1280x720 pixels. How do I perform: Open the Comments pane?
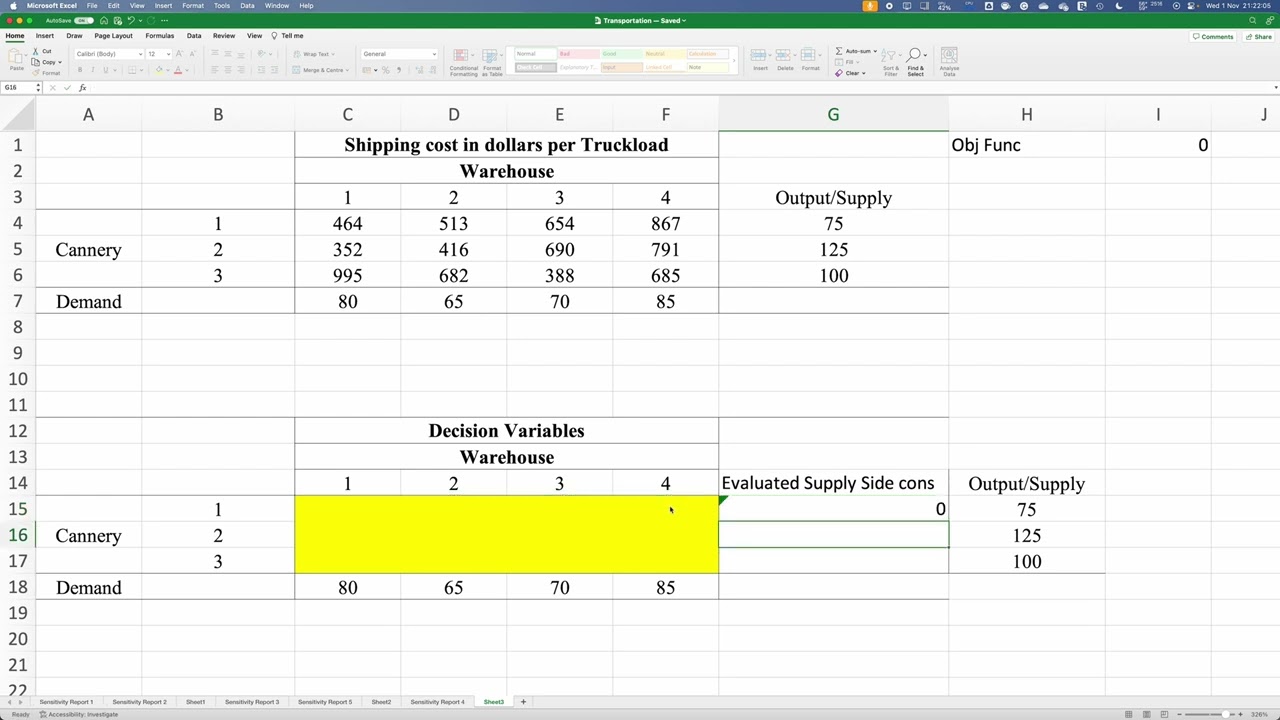point(1213,36)
